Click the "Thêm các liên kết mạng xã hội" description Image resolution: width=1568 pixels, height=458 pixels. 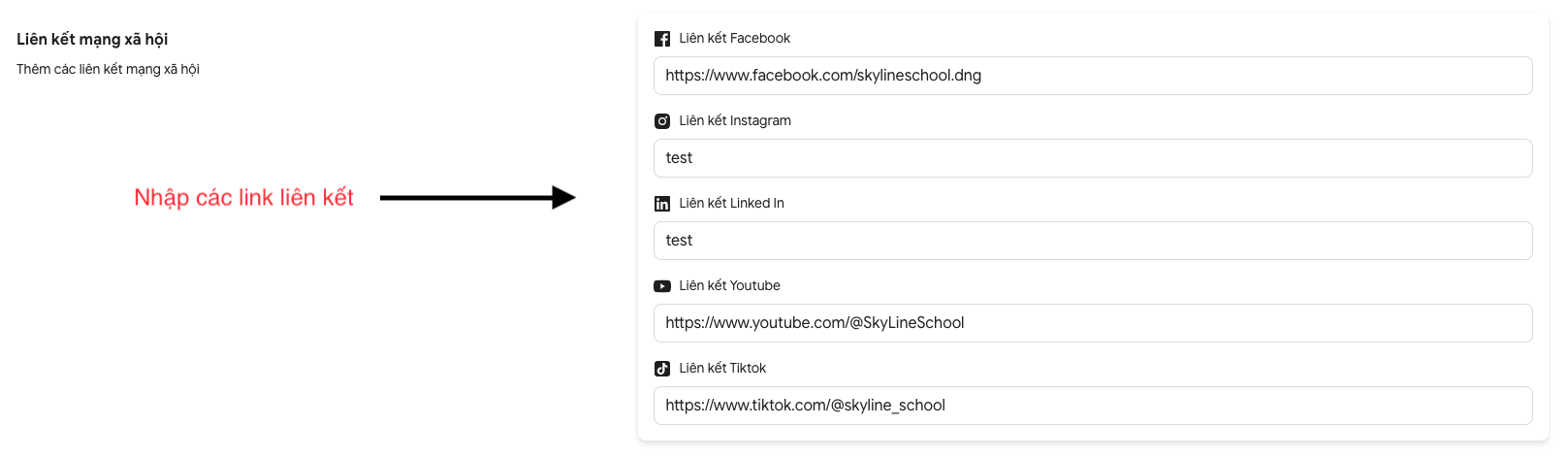click(x=108, y=70)
